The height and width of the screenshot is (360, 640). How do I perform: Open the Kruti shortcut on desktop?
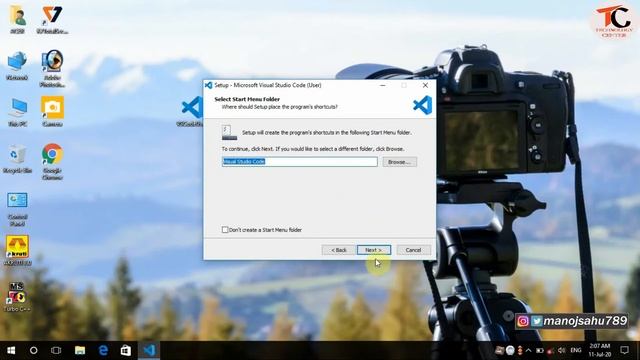(x=17, y=251)
